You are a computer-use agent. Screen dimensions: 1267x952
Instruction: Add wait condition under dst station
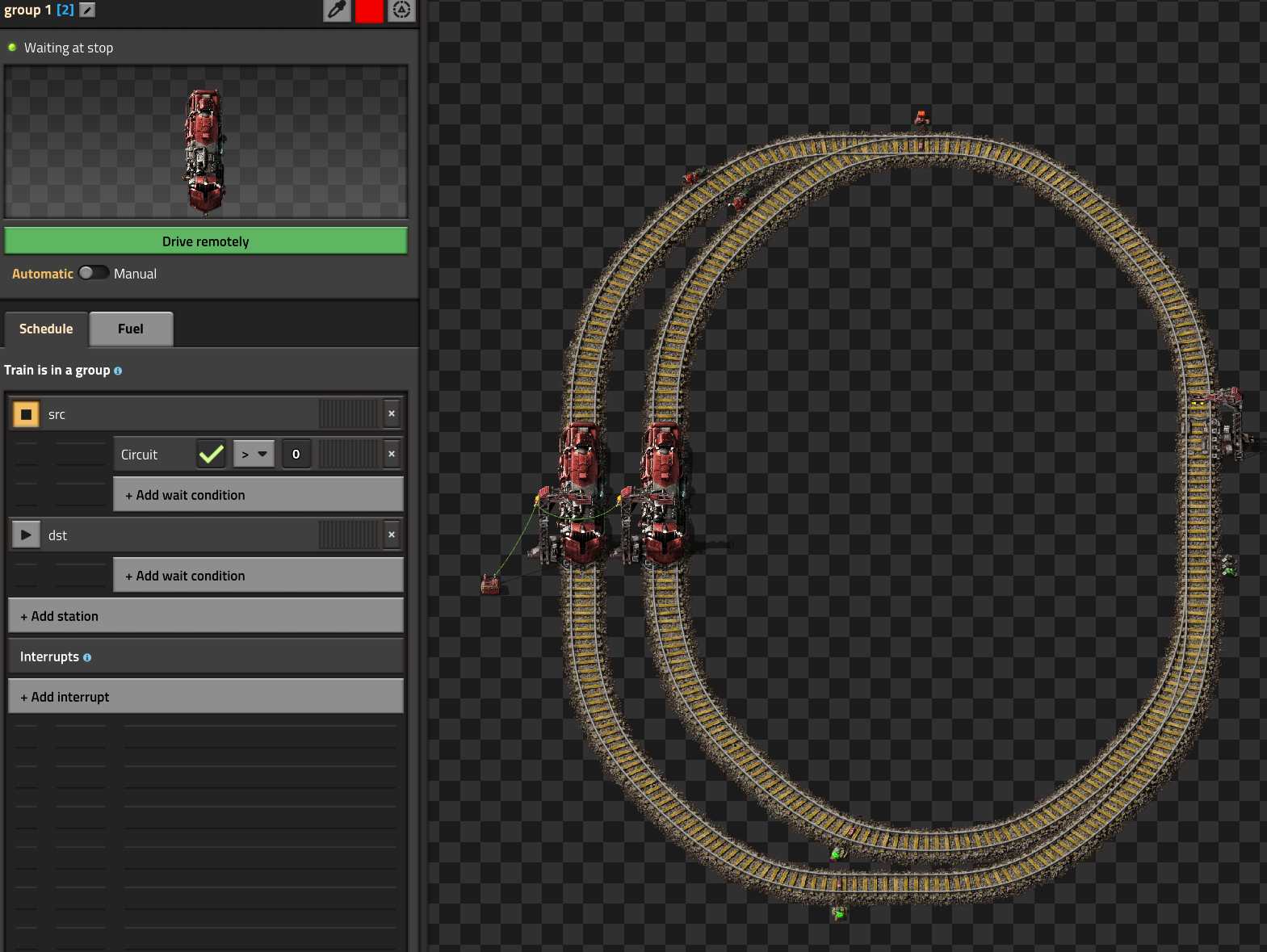pos(258,576)
